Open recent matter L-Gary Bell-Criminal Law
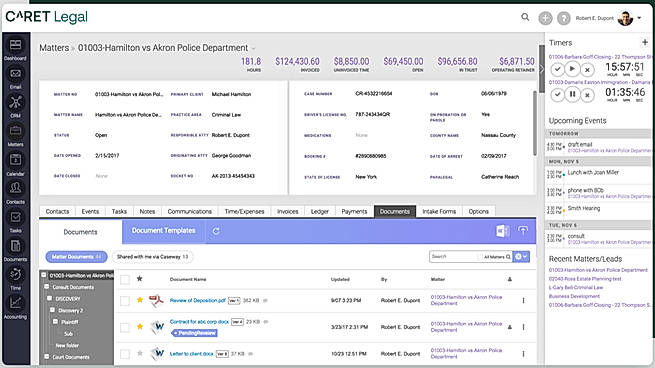This screenshot has height=368, width=655. (576, 287)
